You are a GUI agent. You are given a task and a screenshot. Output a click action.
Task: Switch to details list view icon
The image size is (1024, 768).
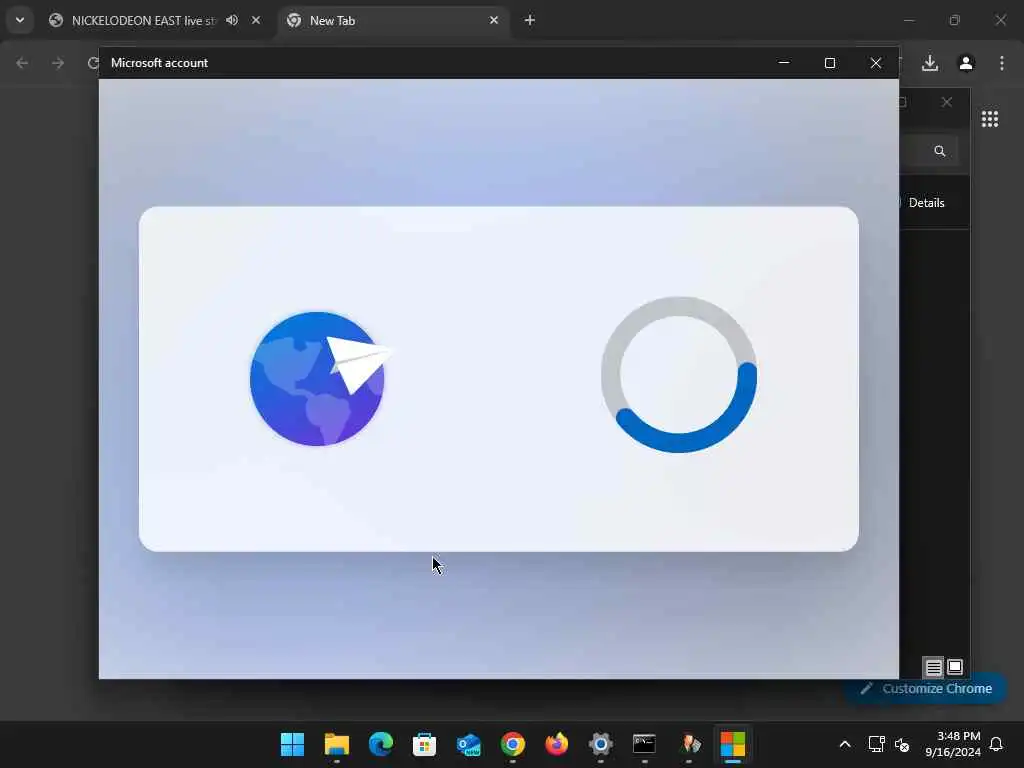pyautogui.click(x=934, y=667)
